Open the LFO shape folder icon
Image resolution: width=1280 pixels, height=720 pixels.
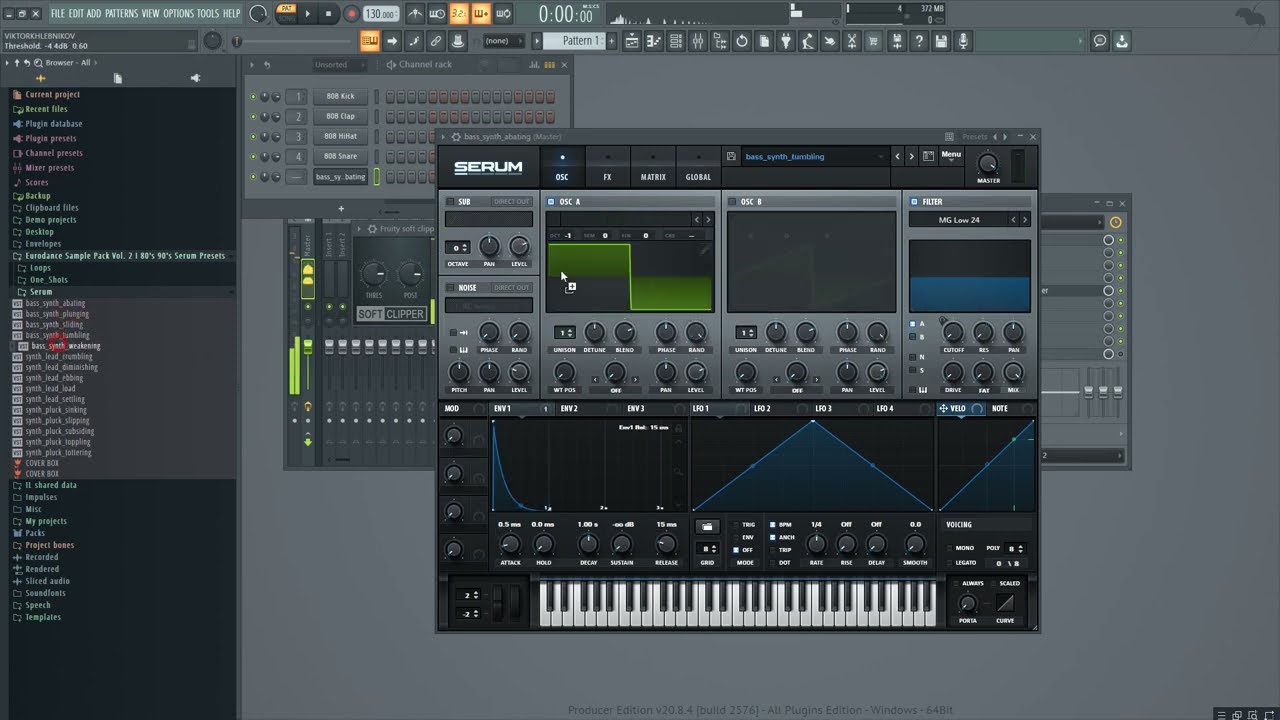[708, 526]
